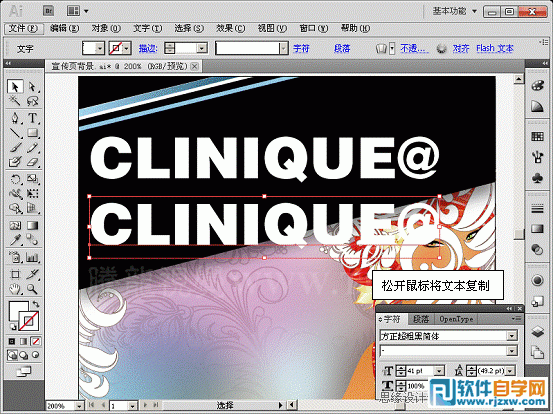This screenshot has height=414, width=553.
Task: Choose the Gradient tool
Action: (32, 225)
